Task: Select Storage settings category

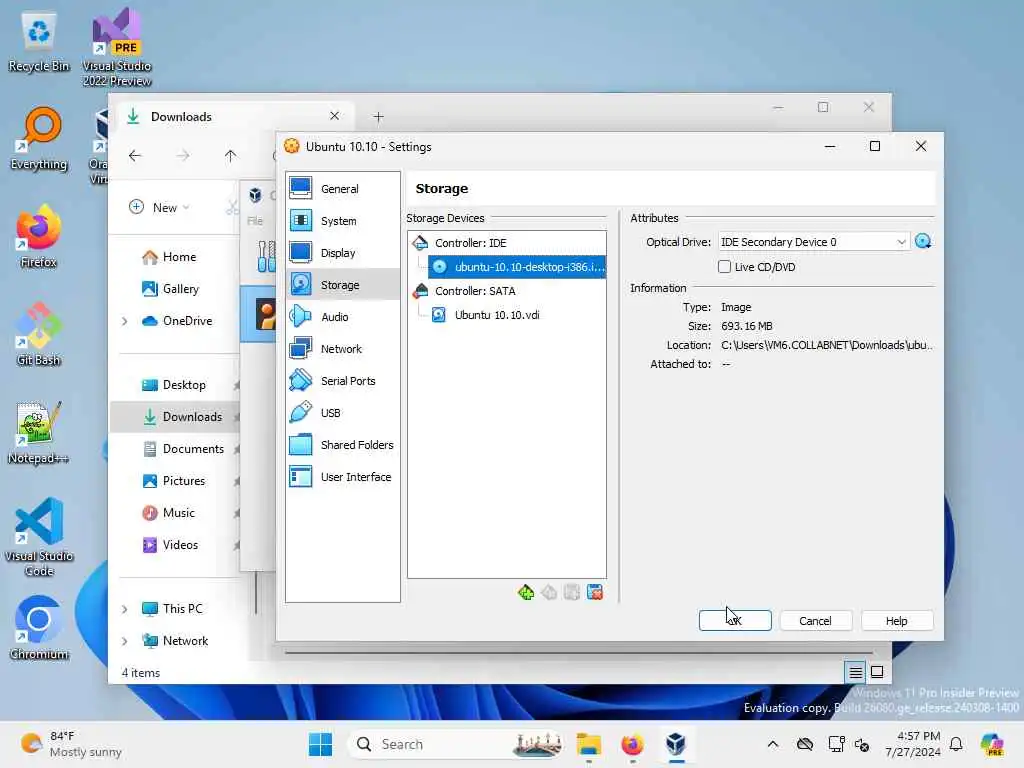Action: (342, 285)
